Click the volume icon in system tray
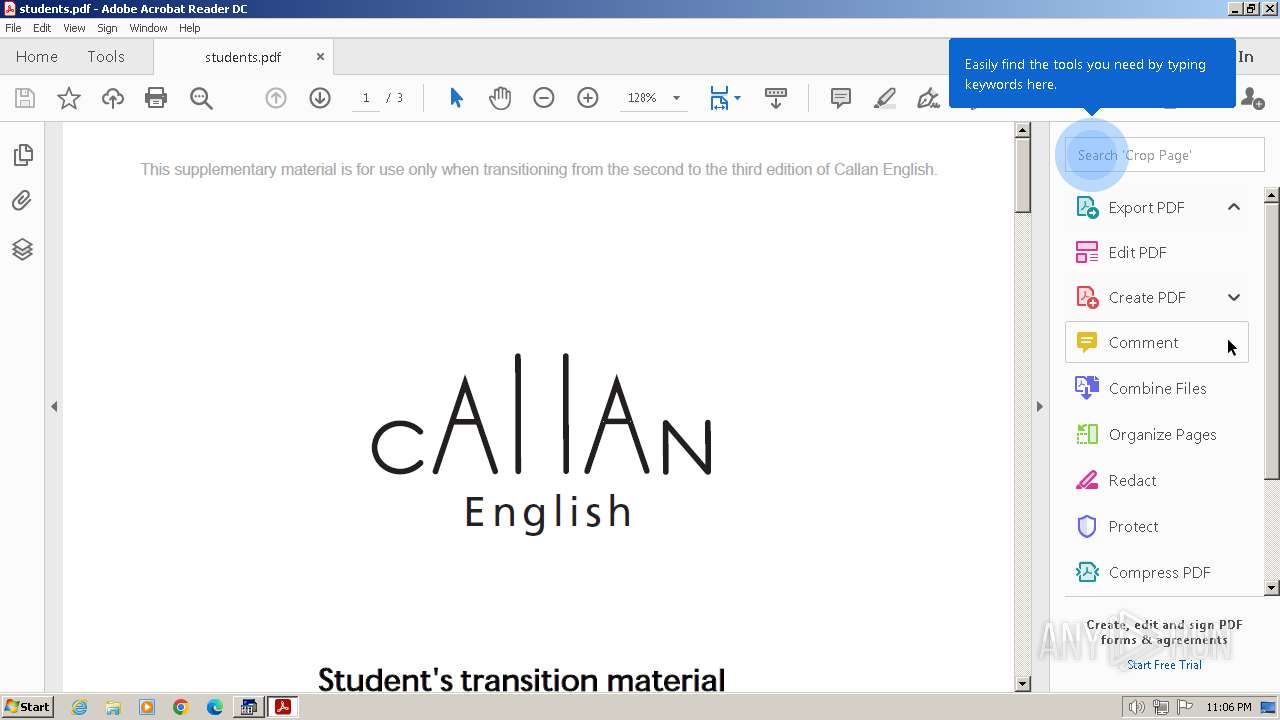1280x720 pixels. (1137, 707)
